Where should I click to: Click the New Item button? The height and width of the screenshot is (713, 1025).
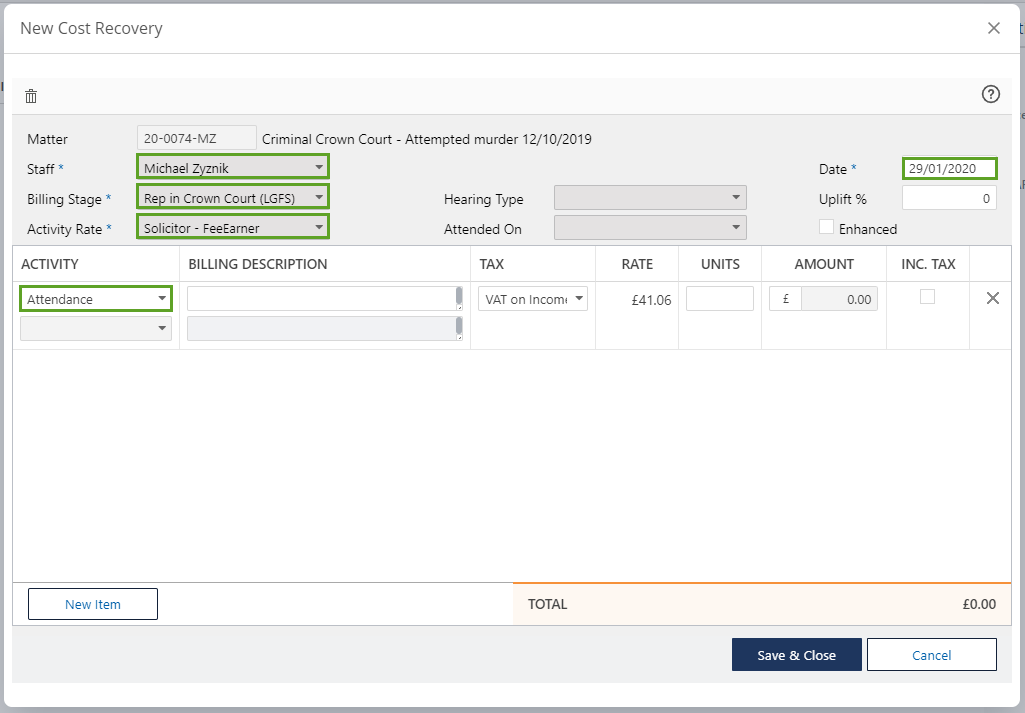point(93,604)
